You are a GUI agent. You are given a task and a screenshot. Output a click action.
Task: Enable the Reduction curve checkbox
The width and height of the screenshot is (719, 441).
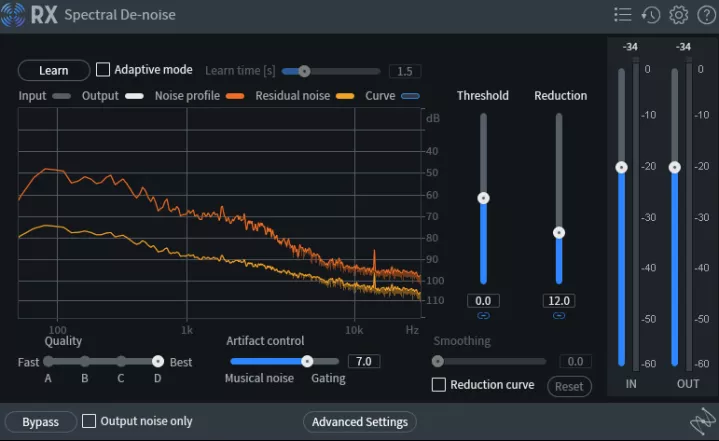tap(439, 385)
